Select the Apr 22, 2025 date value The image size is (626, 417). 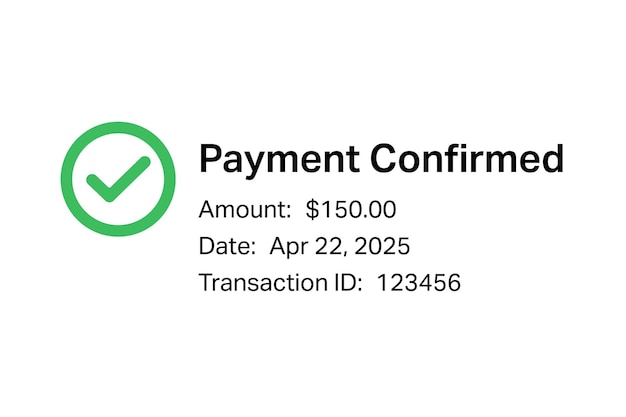click(x=340, y=247)
